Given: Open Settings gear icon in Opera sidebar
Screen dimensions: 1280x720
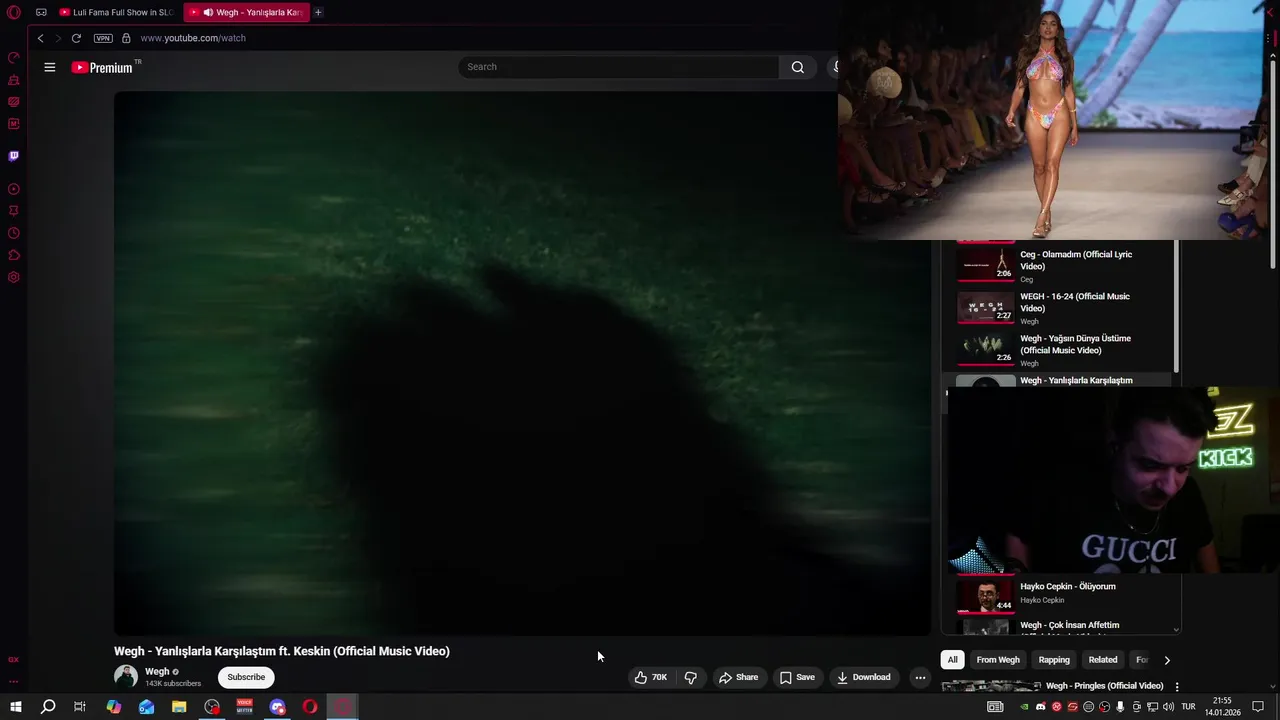Looking at the screenshot, I should pyautogui.click(x=14, y=277).
